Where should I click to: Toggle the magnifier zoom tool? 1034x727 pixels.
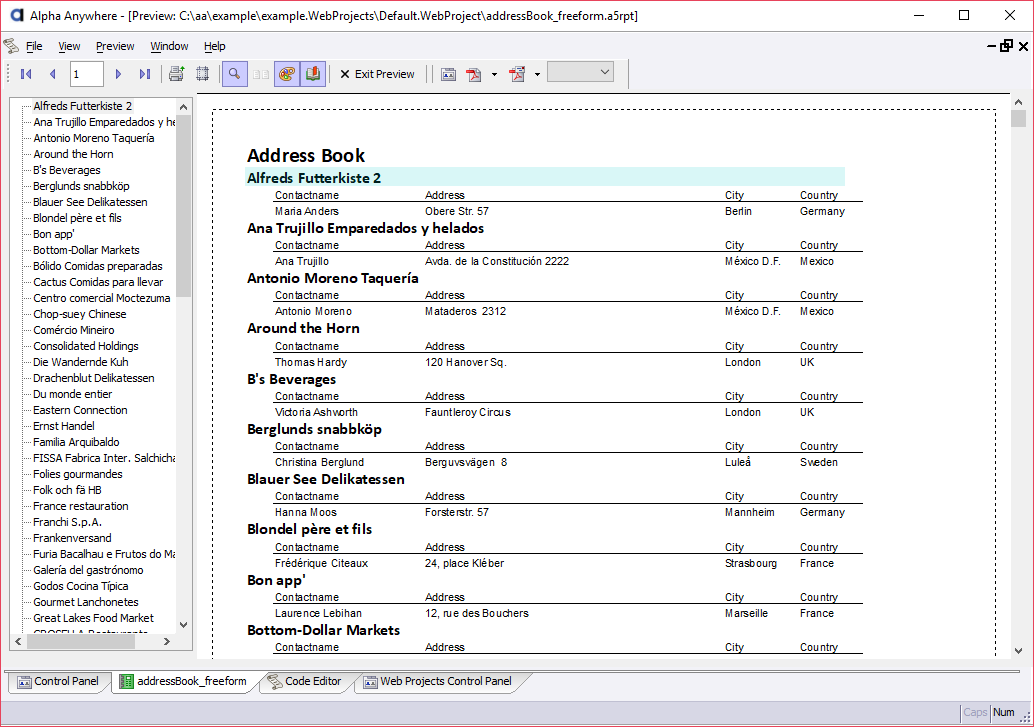pyautogui.click(x=235, y=74)
